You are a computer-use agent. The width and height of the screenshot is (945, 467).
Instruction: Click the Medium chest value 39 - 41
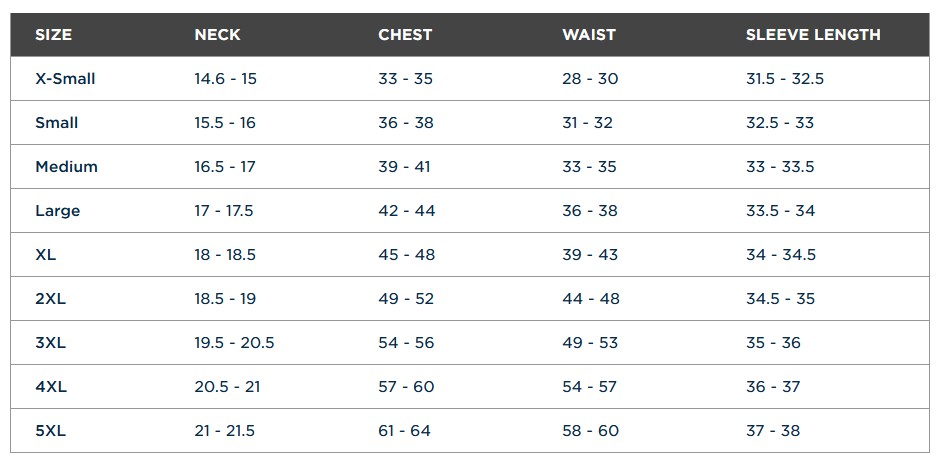click(x=404, y=167)
